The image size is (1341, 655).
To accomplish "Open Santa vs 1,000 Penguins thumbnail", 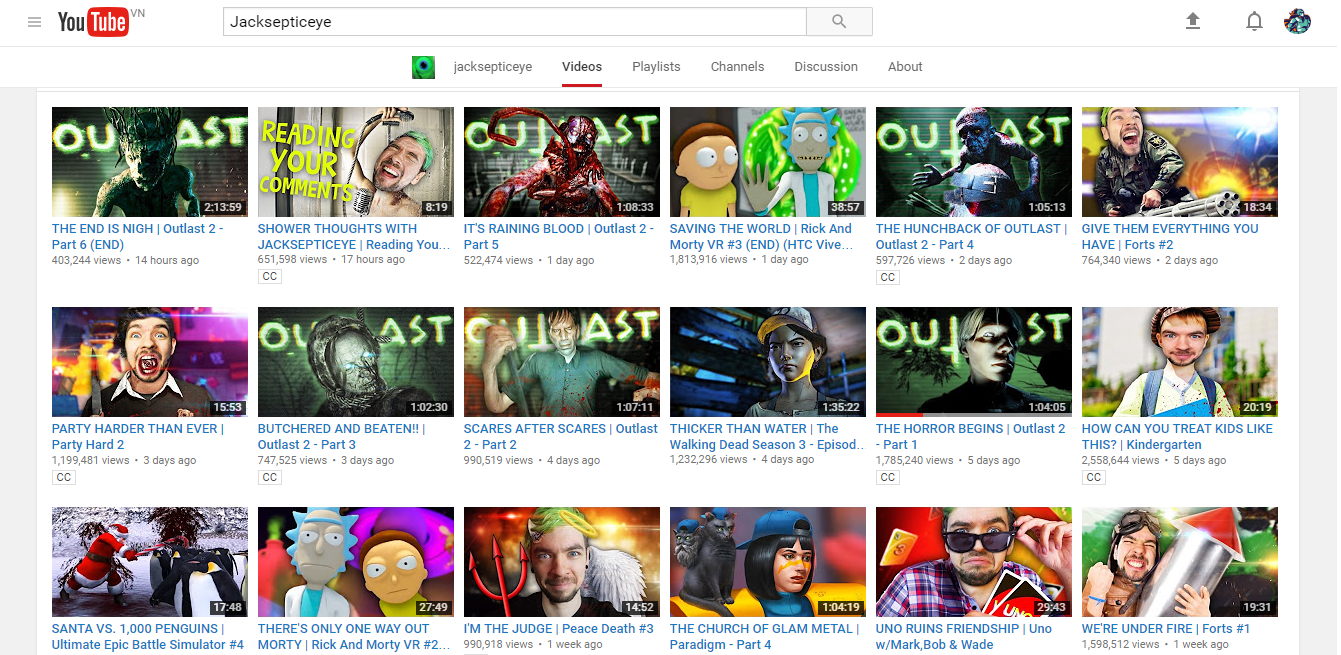I will click(x=150, y=562).
